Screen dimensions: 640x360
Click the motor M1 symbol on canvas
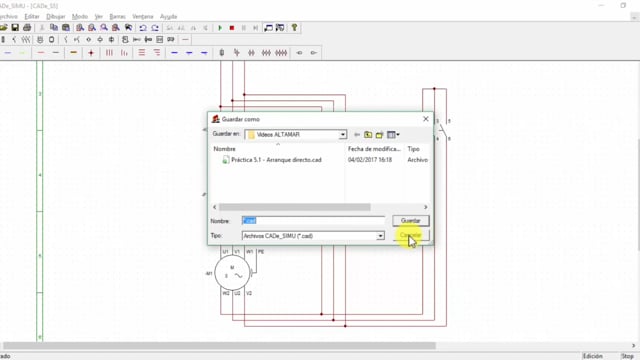[x=232, y=273]
